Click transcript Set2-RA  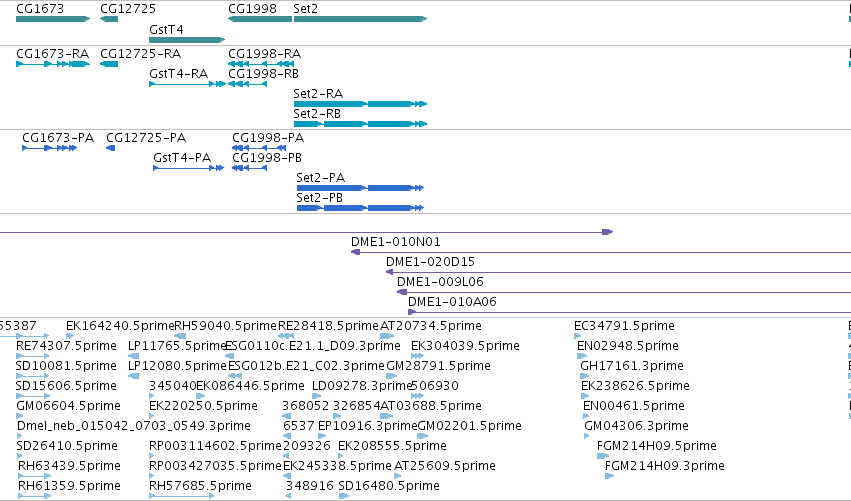pos(360,104)
